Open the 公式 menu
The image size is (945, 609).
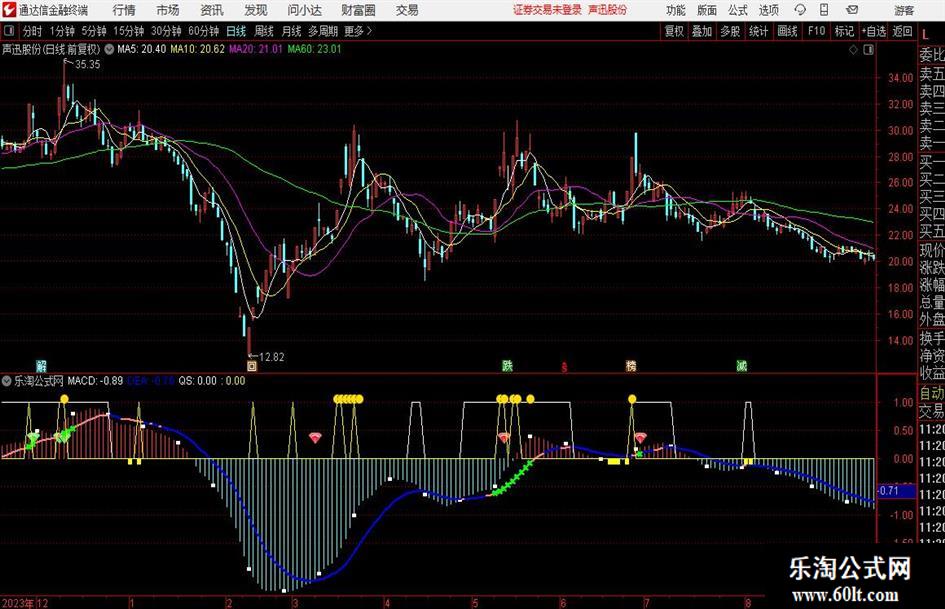click(737, 10)
